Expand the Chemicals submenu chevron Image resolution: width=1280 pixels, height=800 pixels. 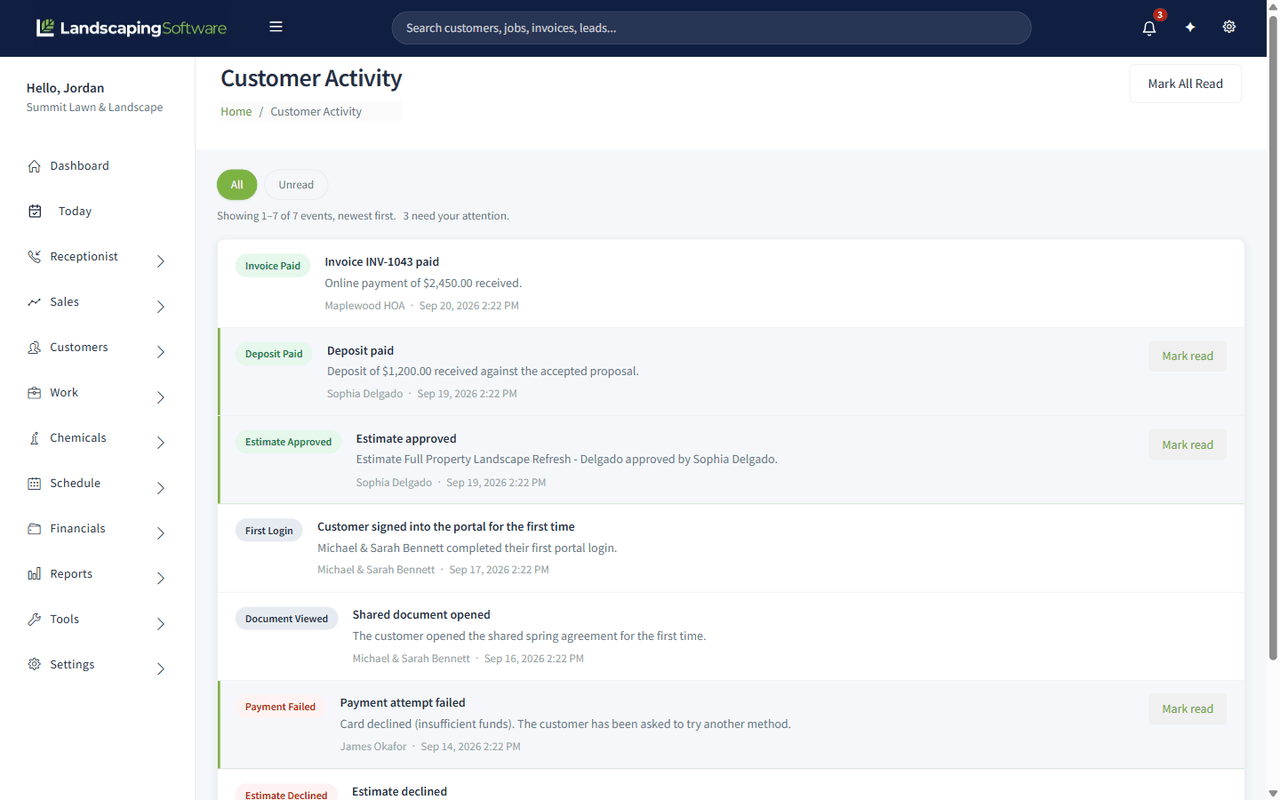point(160,442)
